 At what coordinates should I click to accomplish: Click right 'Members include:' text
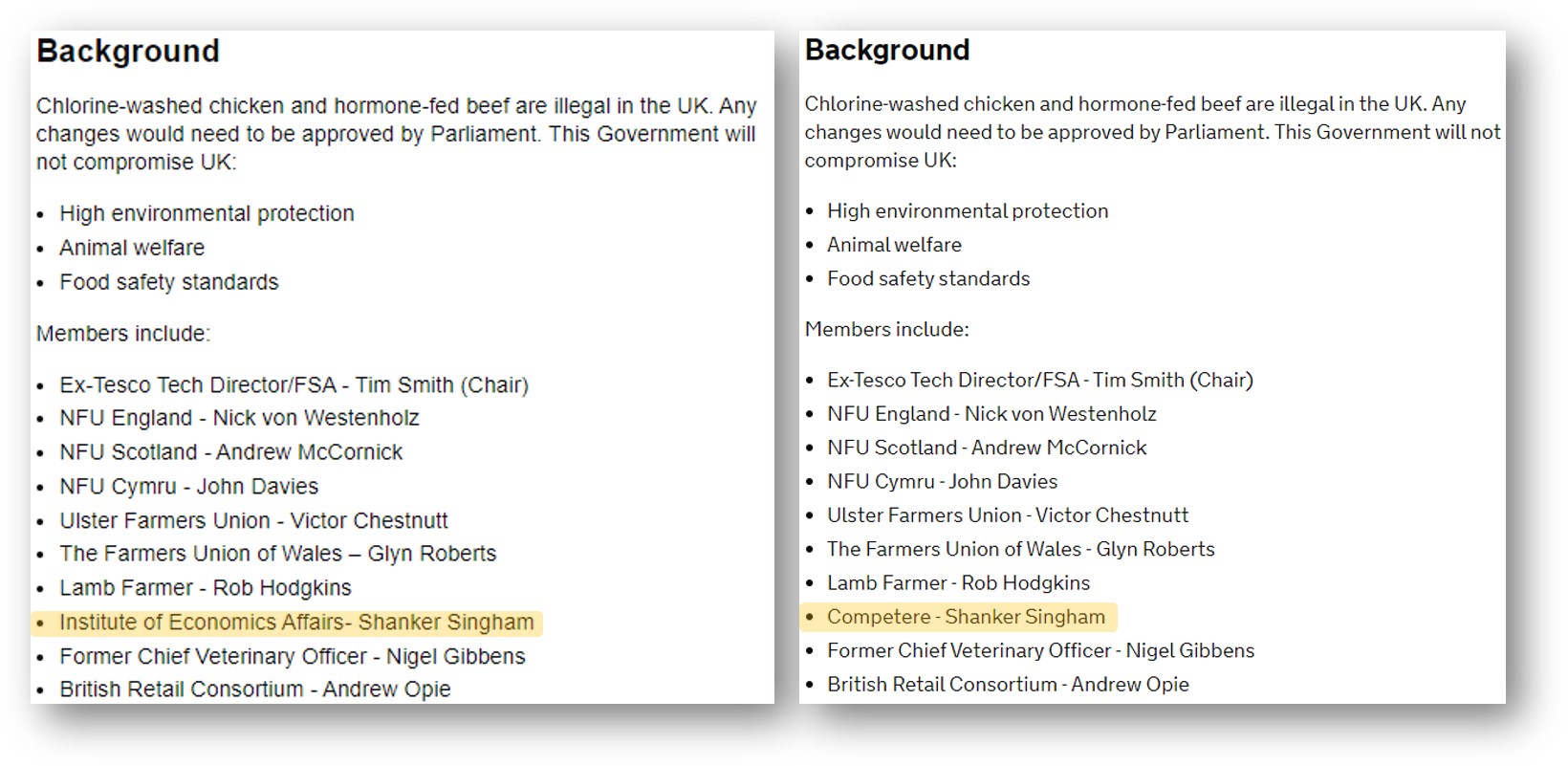886,329
